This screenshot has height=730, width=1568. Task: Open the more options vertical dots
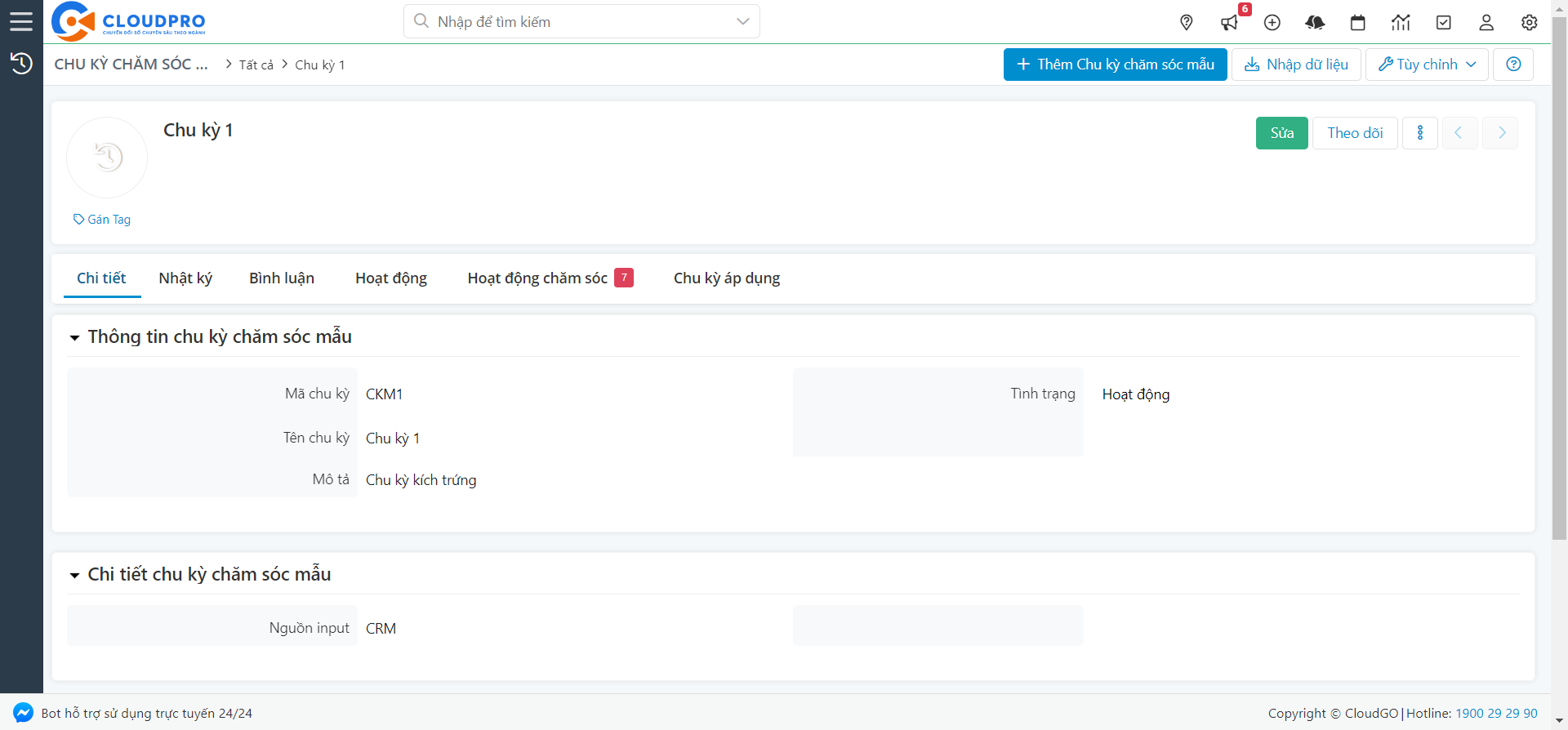click(x=1420, y=133)
